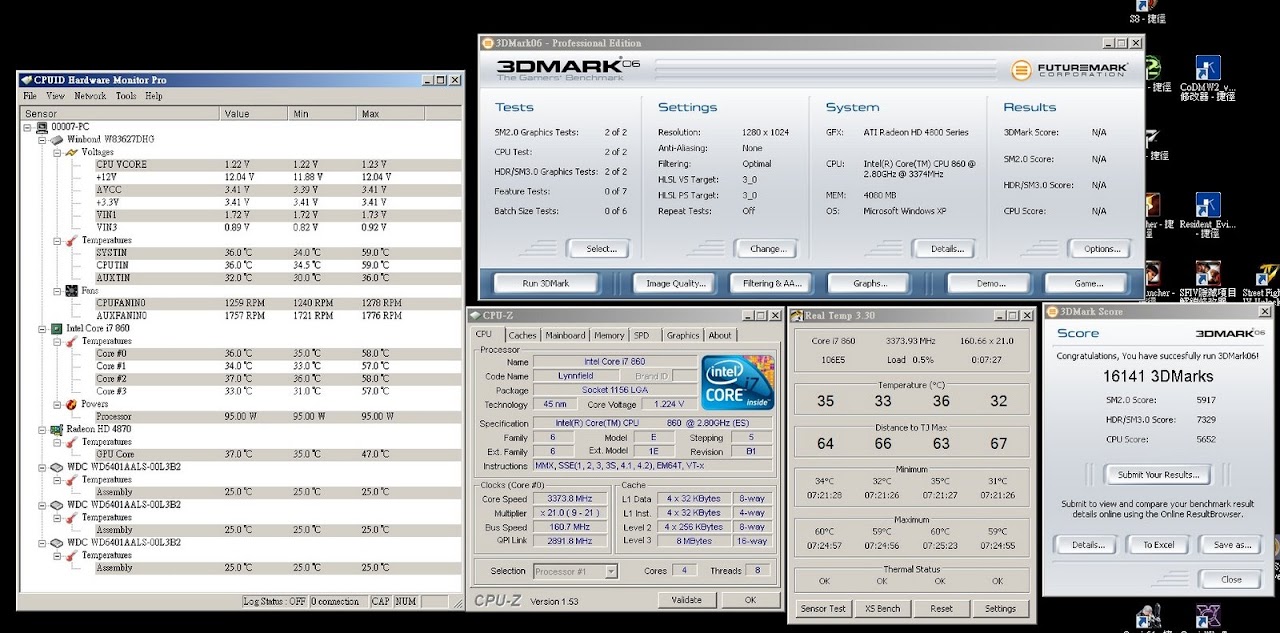Click the Reset button in Real Temp
Viewport: 1280px width, 633px height.
click(941, 608)
